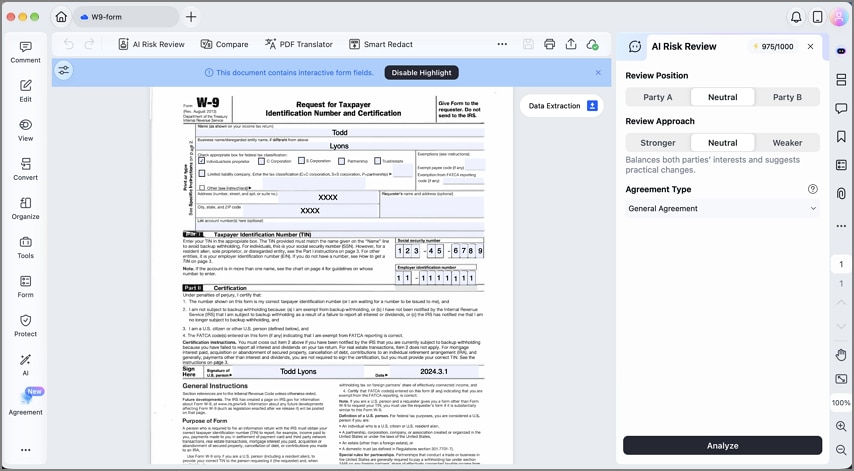This screenshot has width=854, height=471.
Task: Open the Agreement tool marked New
Action: click(25, 403)
